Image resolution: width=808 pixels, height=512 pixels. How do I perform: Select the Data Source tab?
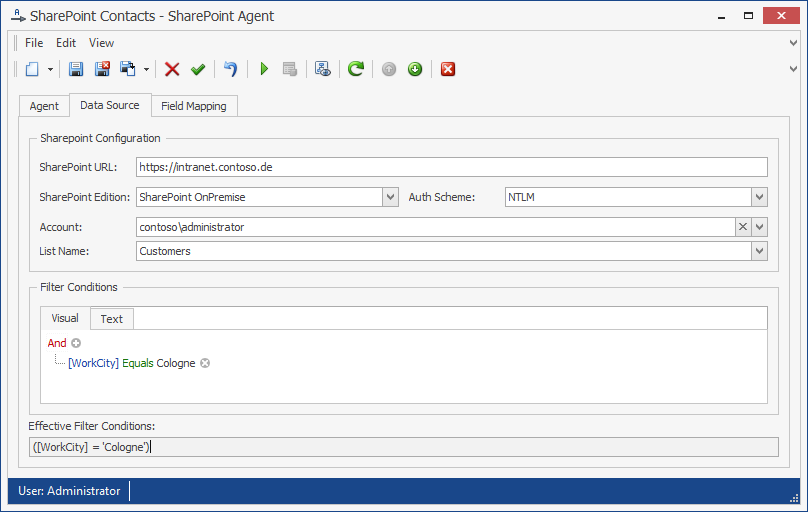[110, 105]
